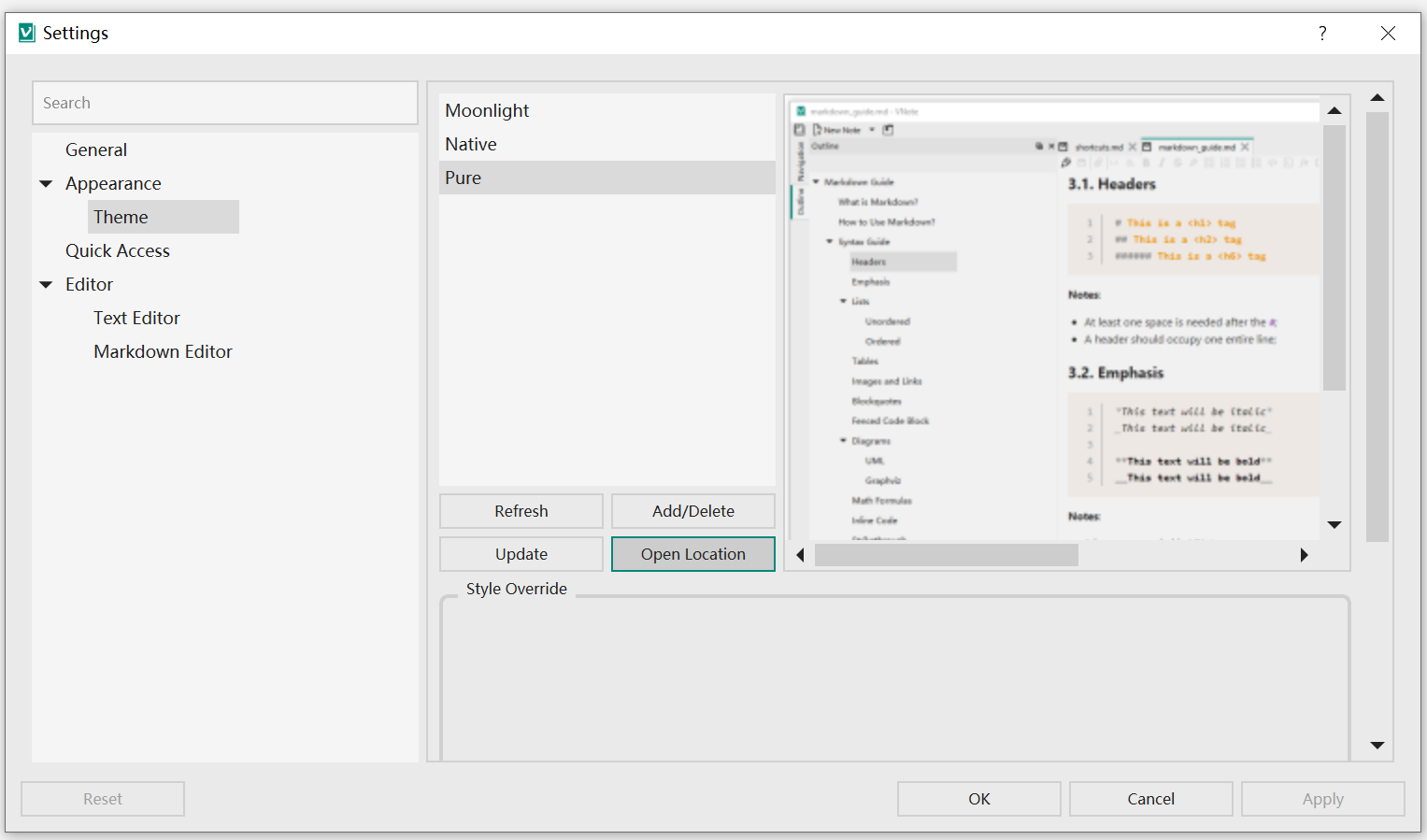This screenshot has width=1427, height=840.
Task: Click the left arrow of the preview's horizontal scrollbar
Action: (x=800, y=554)
